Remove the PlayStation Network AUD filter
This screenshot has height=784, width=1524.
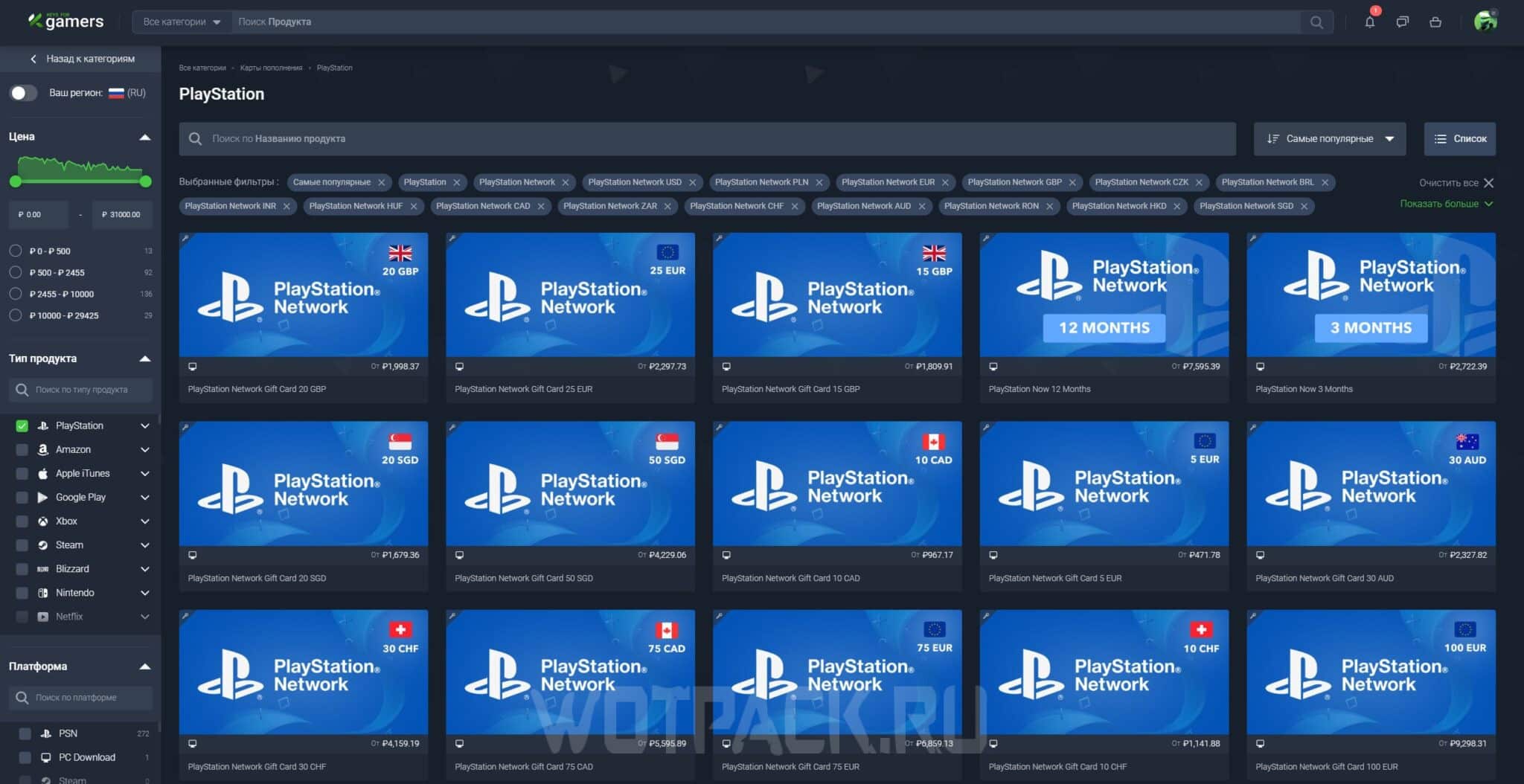[921, 206]
